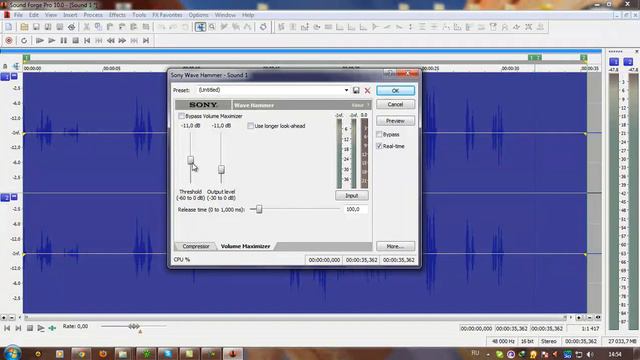The height and width of the screenshot is (360, 640).
Task: Click the RU language indicator in tray
Action: point(475,353)
